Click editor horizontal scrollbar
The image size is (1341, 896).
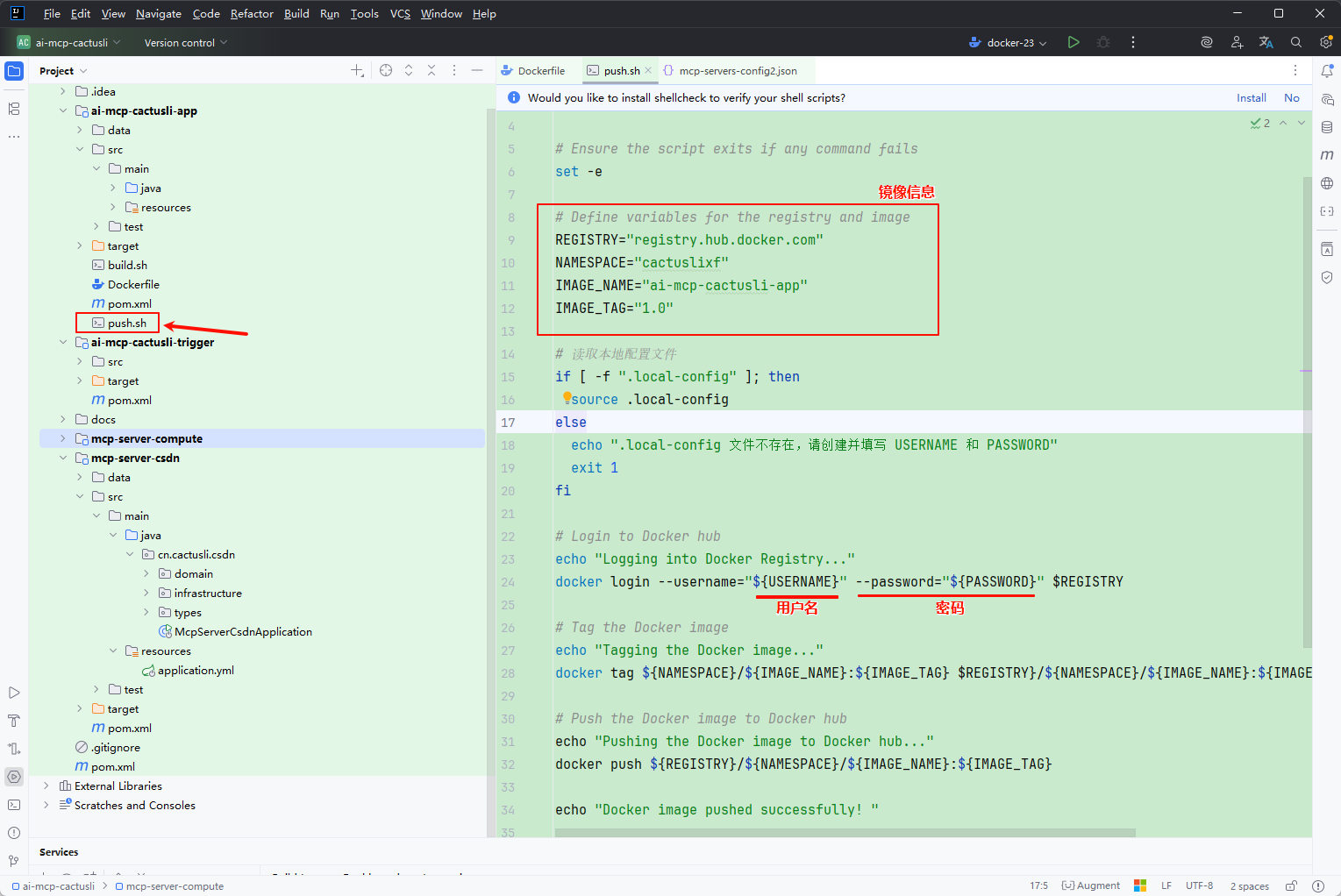click(x=845, y=832)
